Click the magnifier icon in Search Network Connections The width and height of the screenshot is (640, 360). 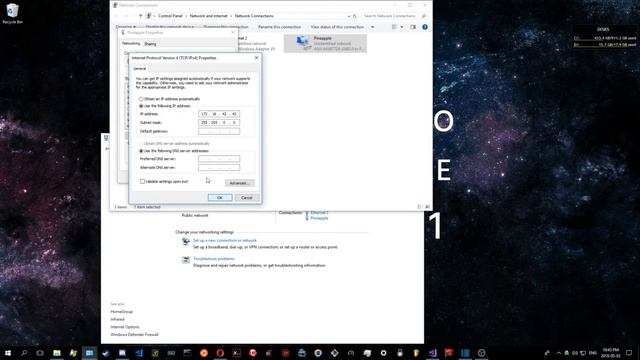point(424,16)
